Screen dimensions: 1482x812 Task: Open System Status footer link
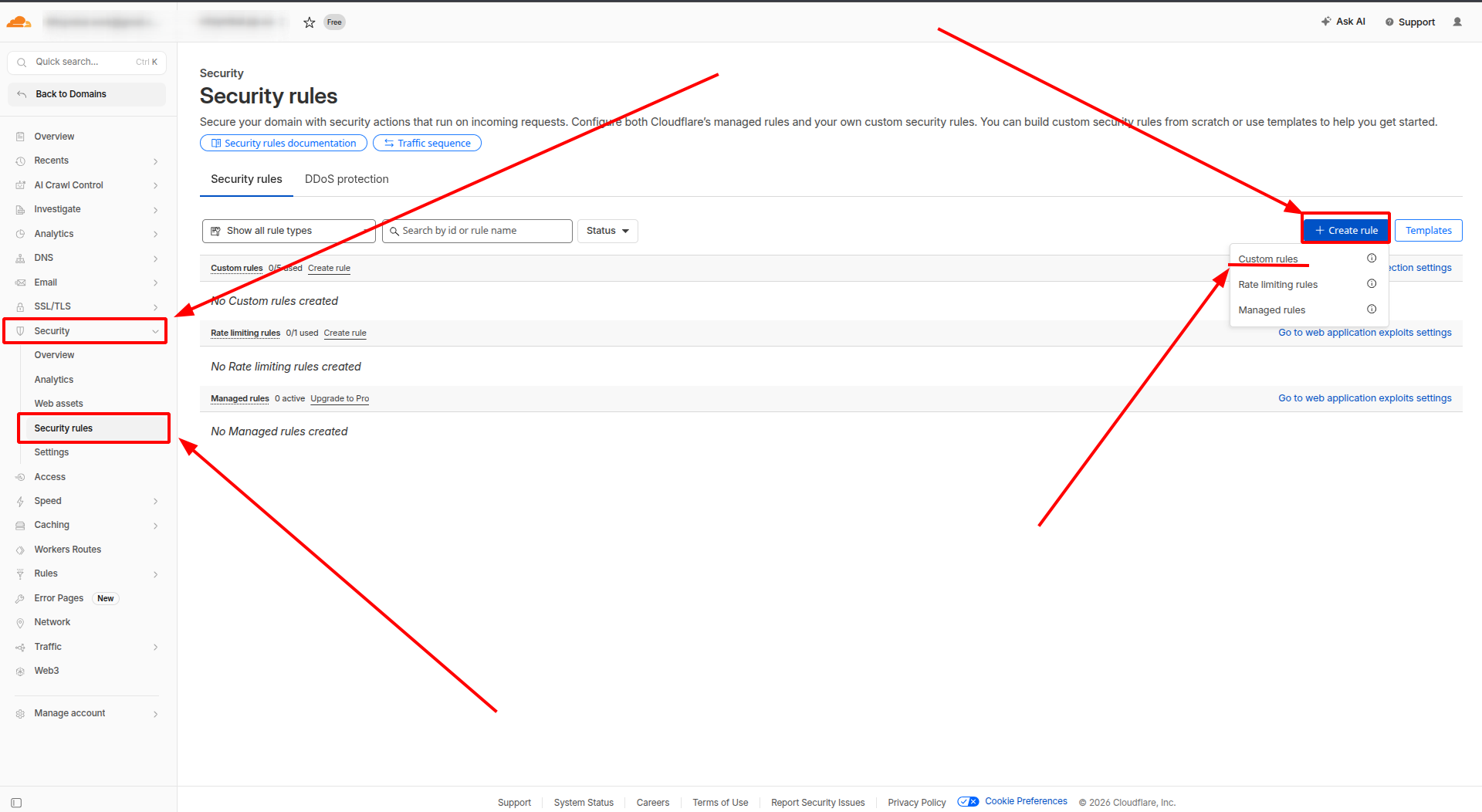(x=584, y=803)
